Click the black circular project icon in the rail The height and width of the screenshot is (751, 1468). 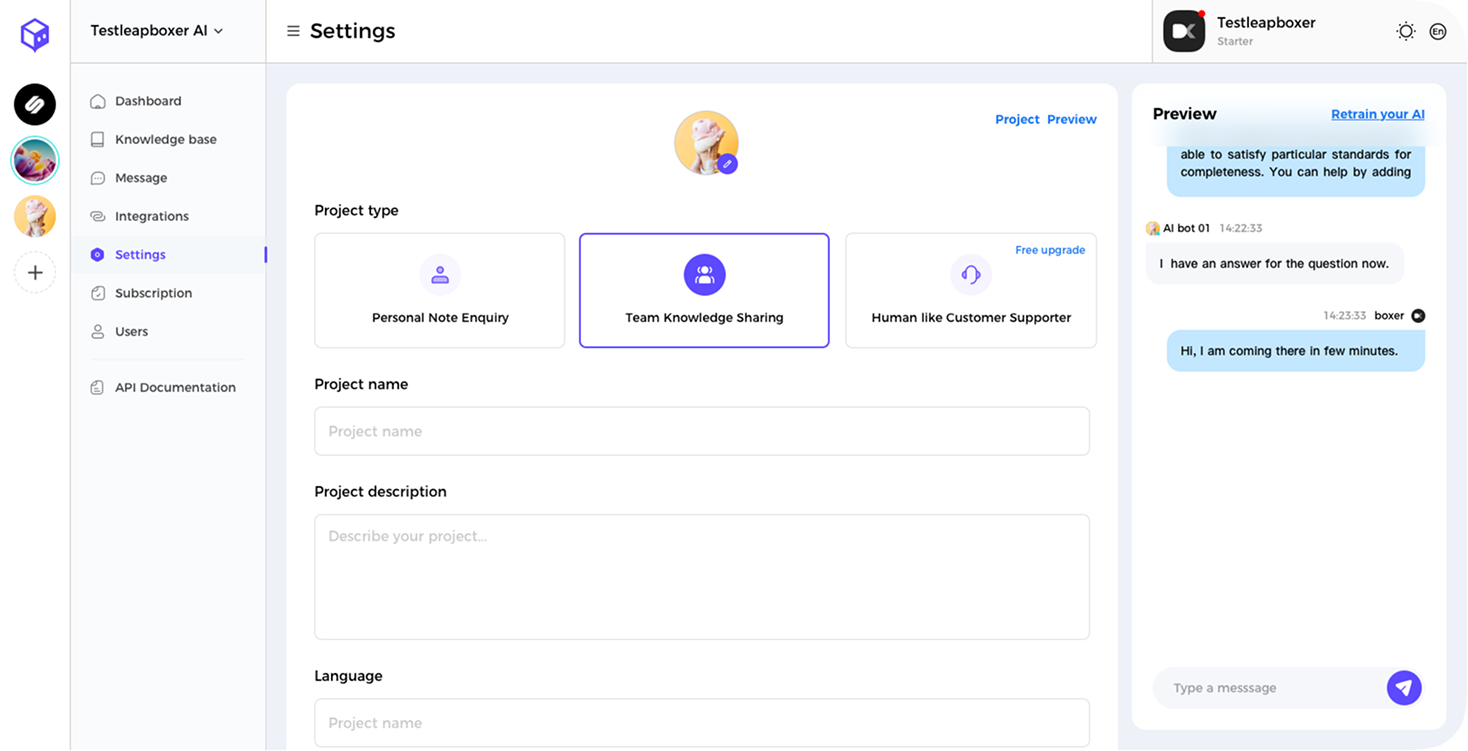[x=35, y=105]
